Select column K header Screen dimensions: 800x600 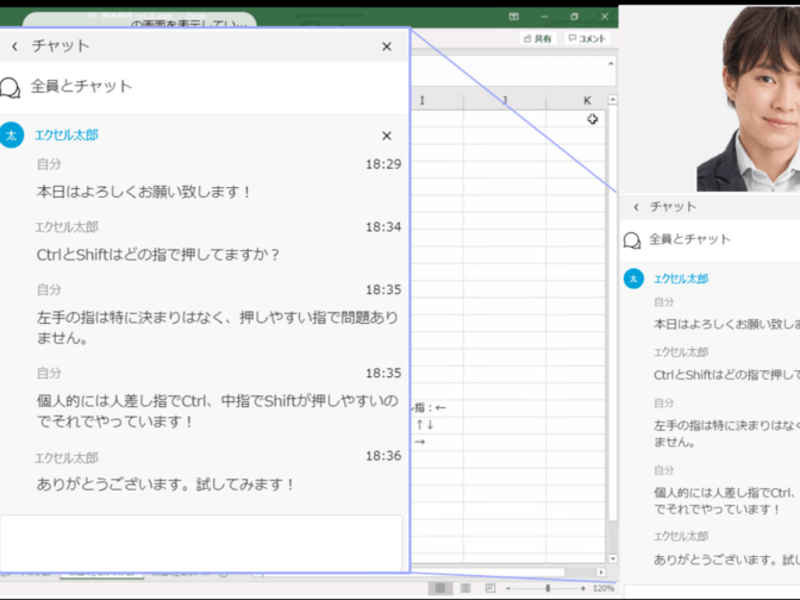coord(587,100)
